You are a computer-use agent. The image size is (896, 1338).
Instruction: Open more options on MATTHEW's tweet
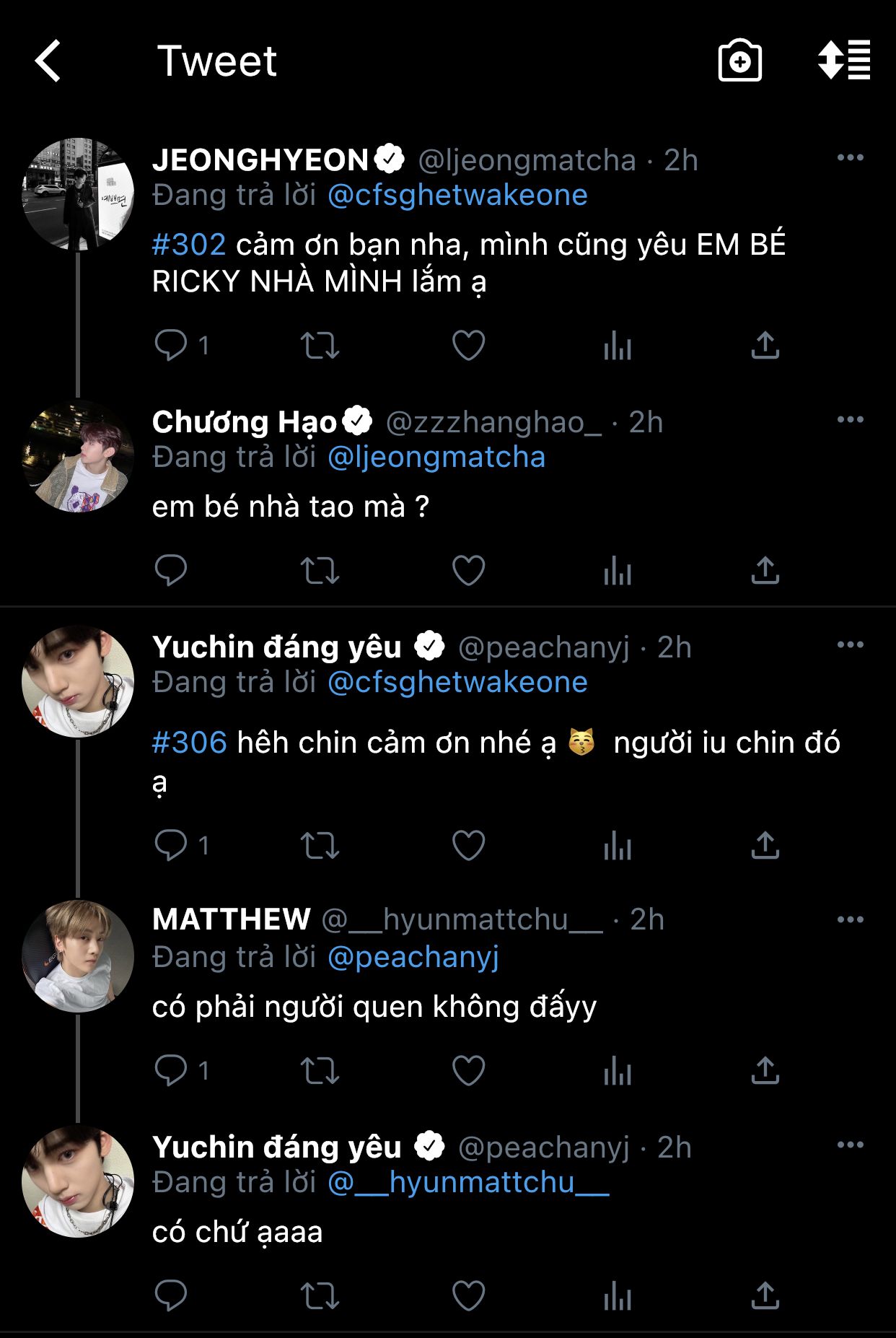(x=850, y=919)
